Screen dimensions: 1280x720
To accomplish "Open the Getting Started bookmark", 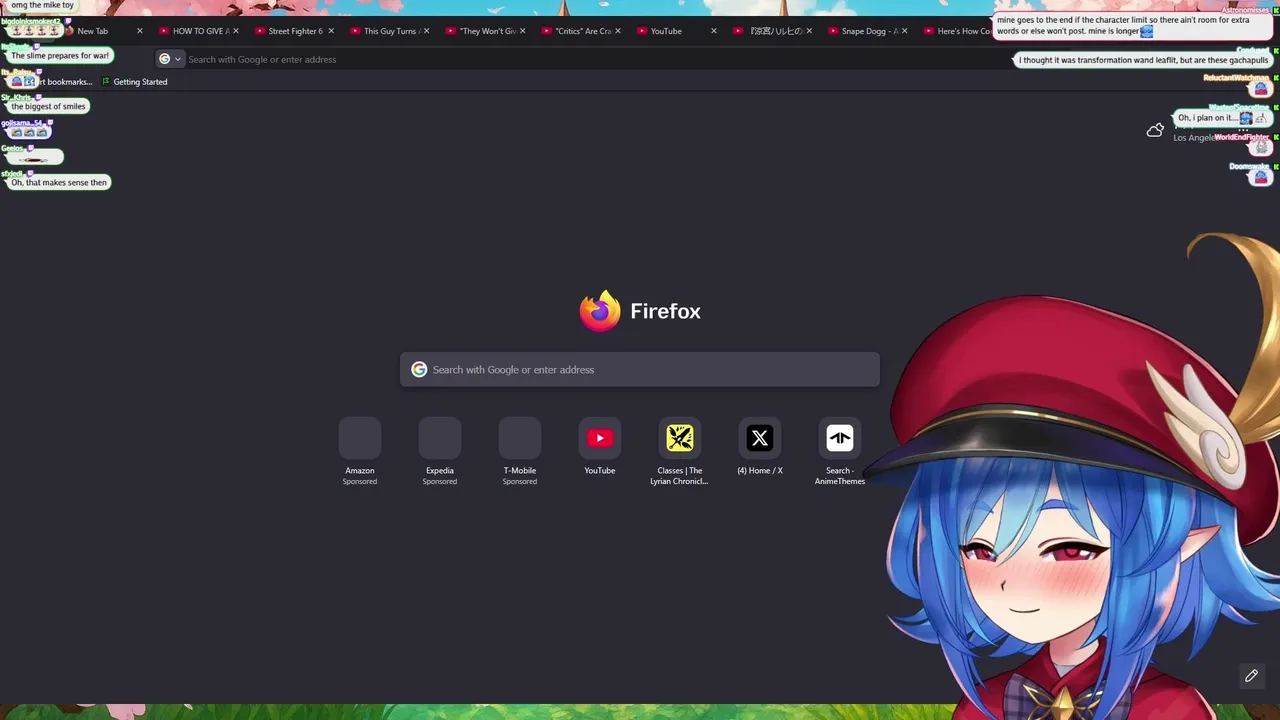I will 135,82.
